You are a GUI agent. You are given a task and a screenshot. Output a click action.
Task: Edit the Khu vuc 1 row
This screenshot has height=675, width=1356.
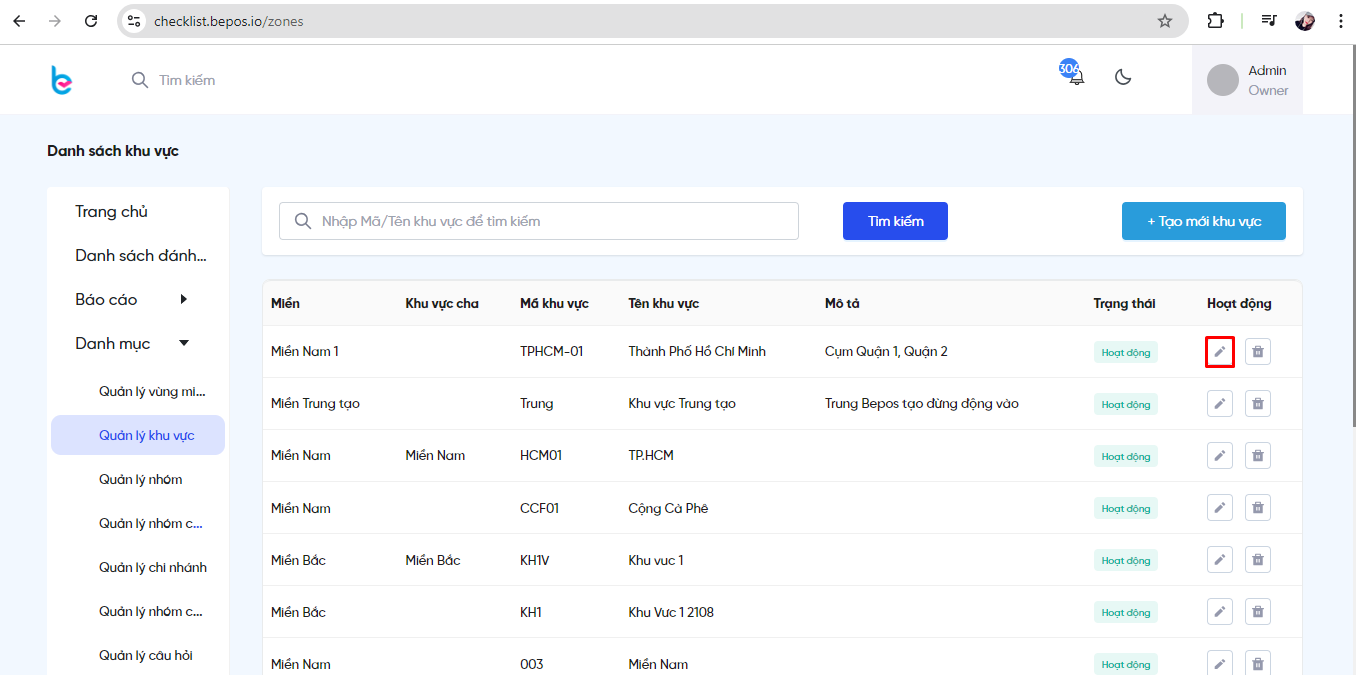1220,560
